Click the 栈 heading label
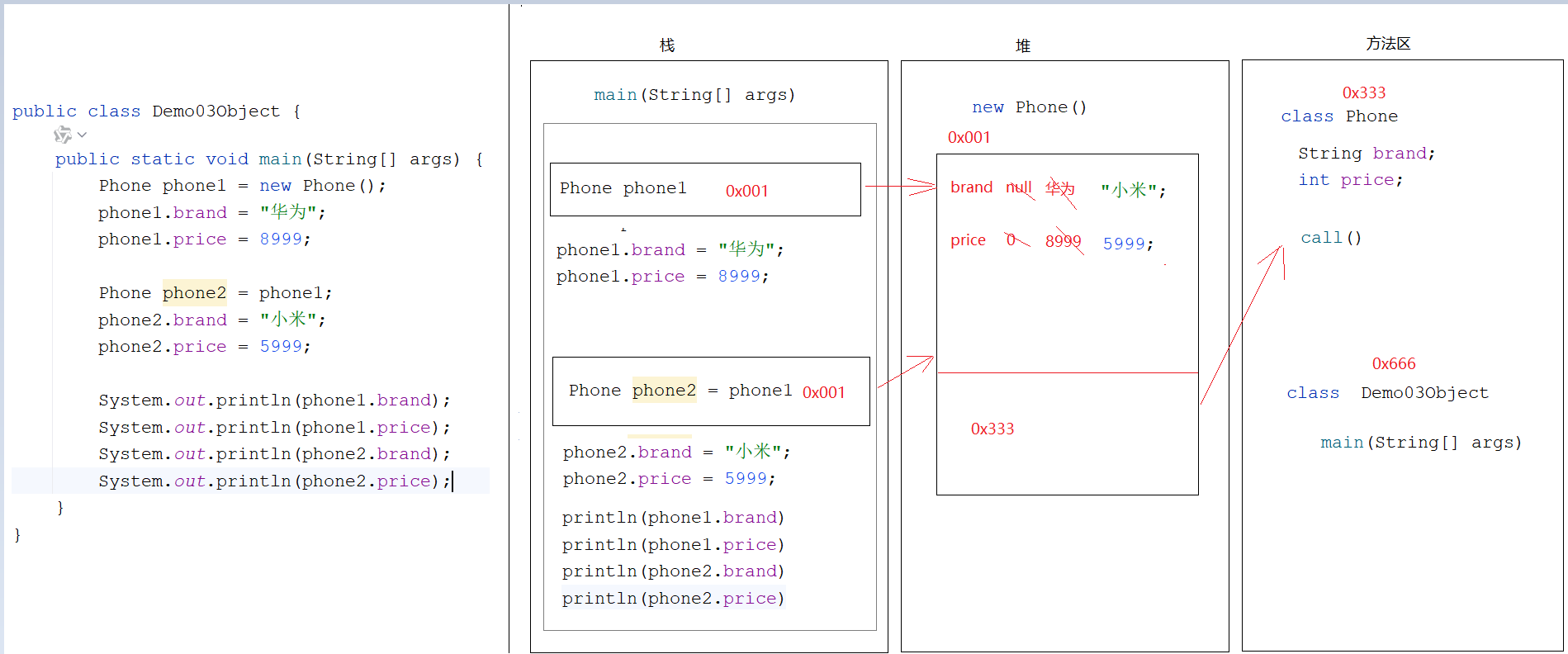Viewport: 1568px width, 654px height. point(667,45)
